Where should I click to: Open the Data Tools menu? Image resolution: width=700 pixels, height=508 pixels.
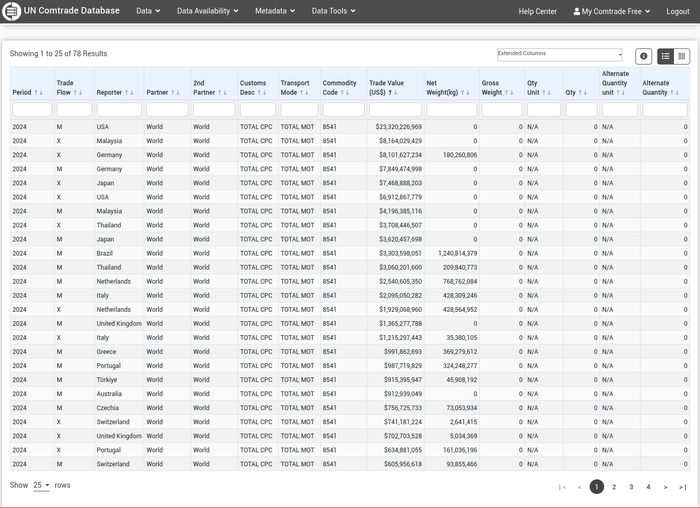333,11
